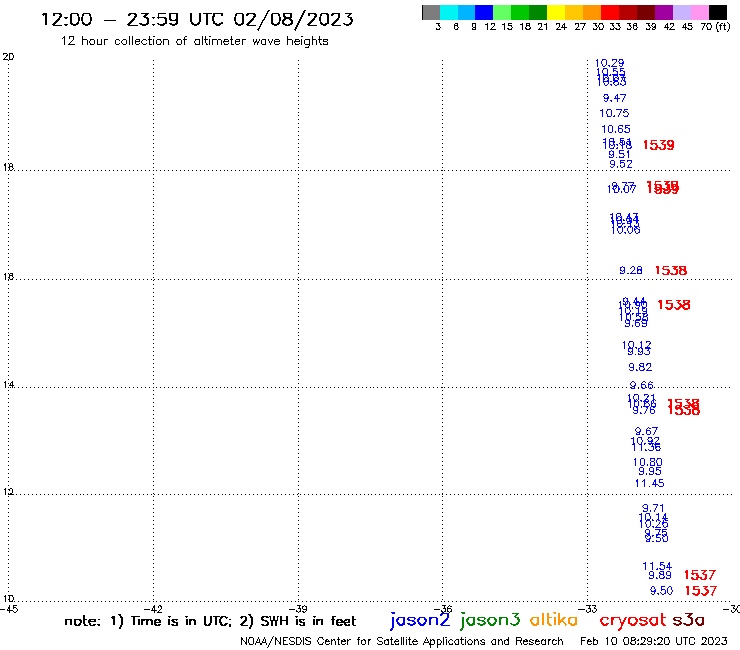740x650 pixels.
Task: Click the wave height value 9.66
Action: click(641, 385)
